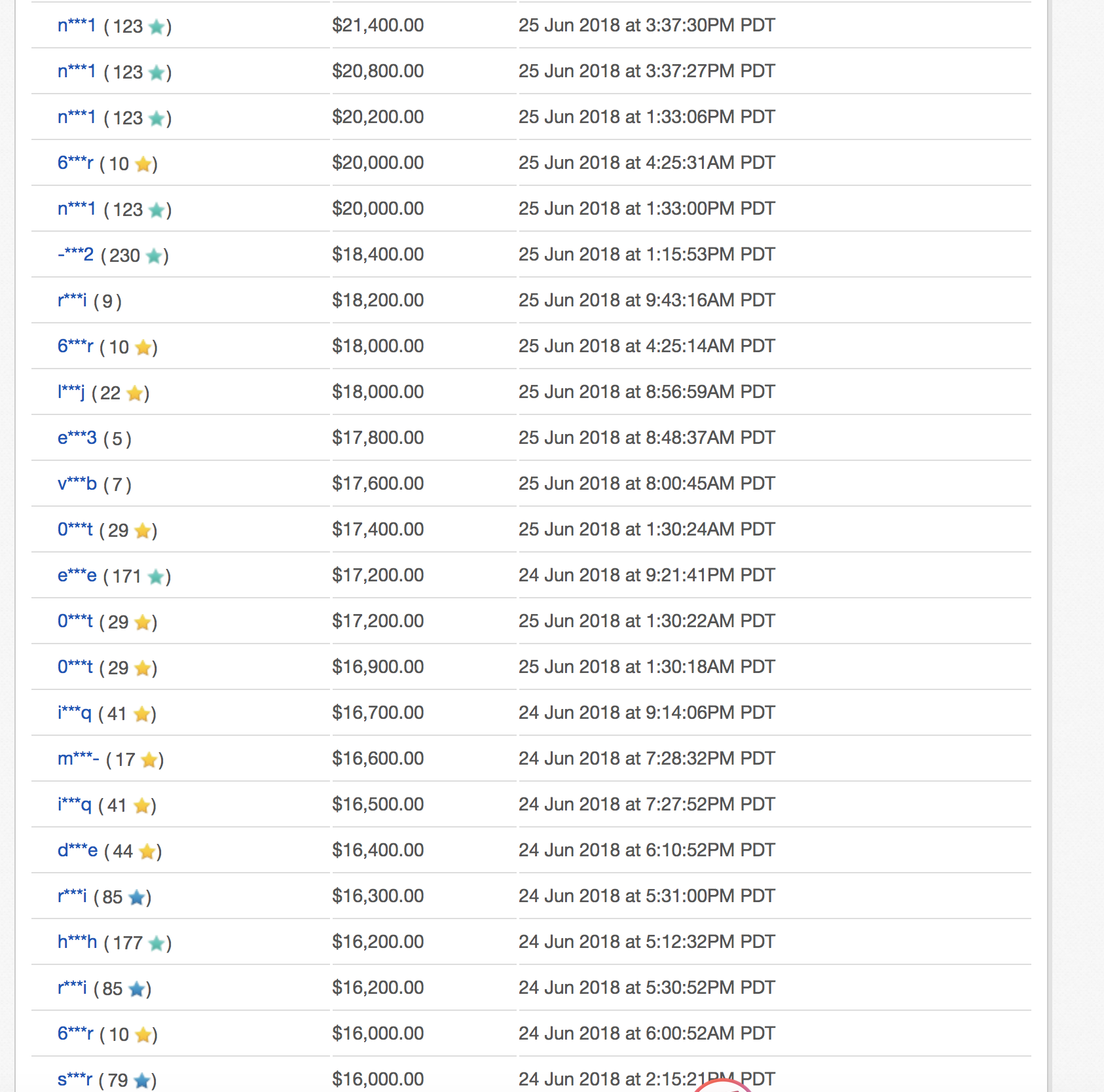Open bidder n***1 on the 1:33:00PM bid

pyautogui.click(x=77, y=209)
